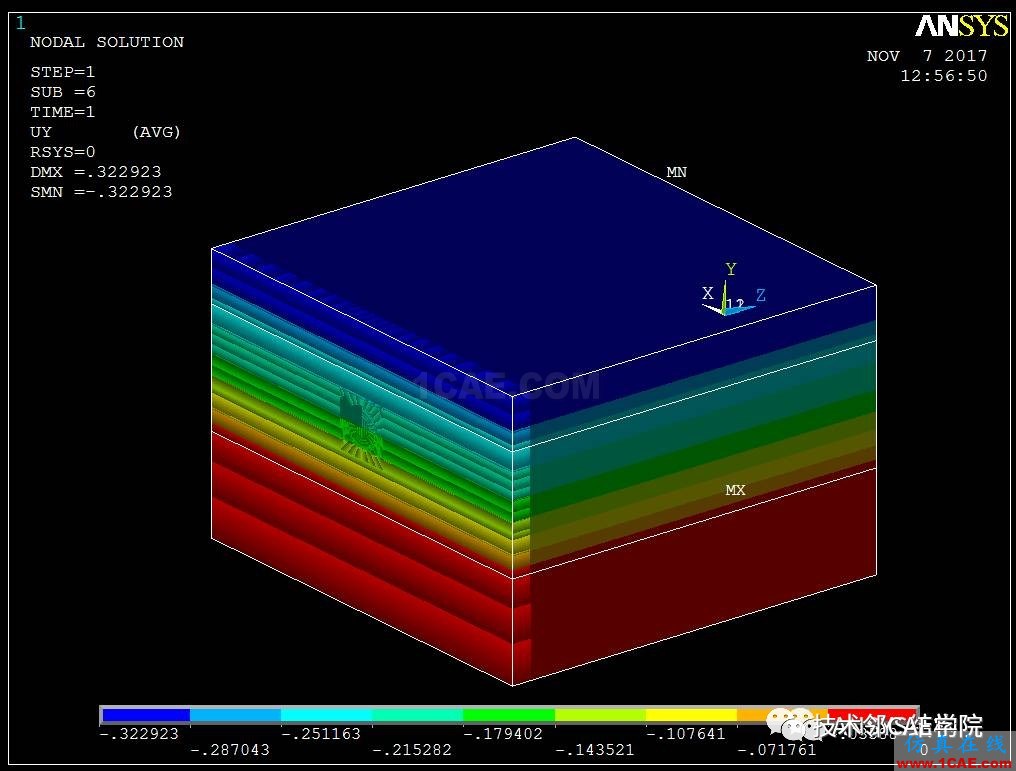This screenshot has height=771, width=1016.
Task: Click legend value -.179402
Action: click(x=503, y=734)
